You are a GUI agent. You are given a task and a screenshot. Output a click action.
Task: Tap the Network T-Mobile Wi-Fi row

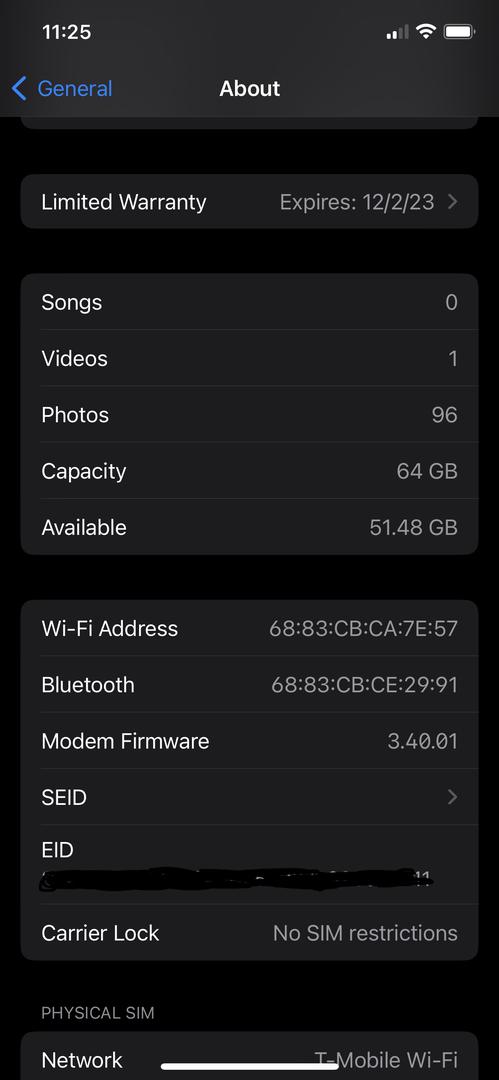coord(250,1056)
